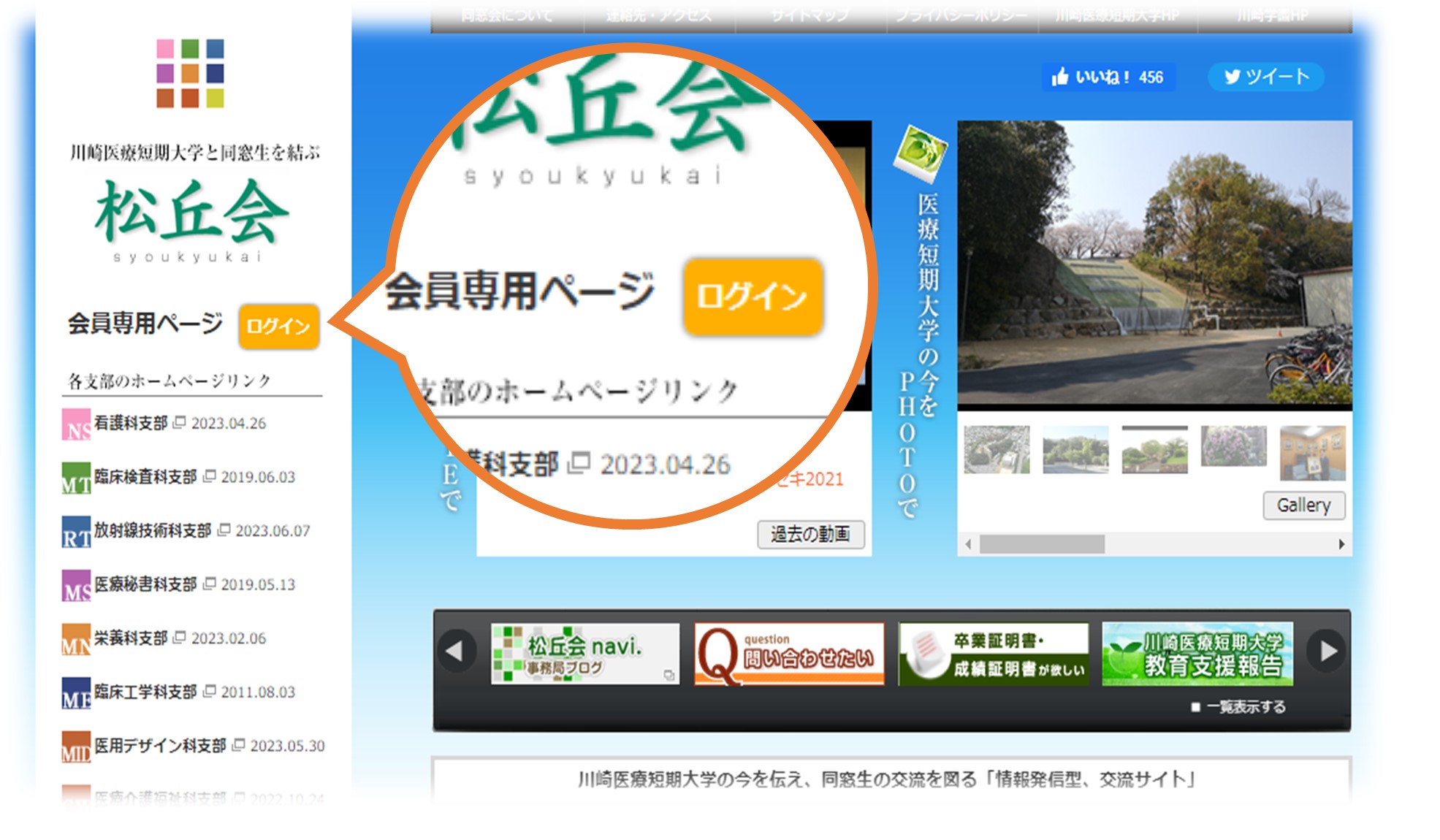
Task: Open 川崎学園HP in top navigation
Action: [1273, 15]
